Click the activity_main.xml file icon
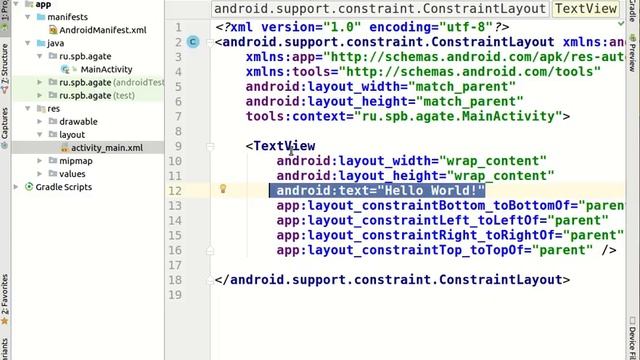Screen dimensions: 640x360 point(64,148)
